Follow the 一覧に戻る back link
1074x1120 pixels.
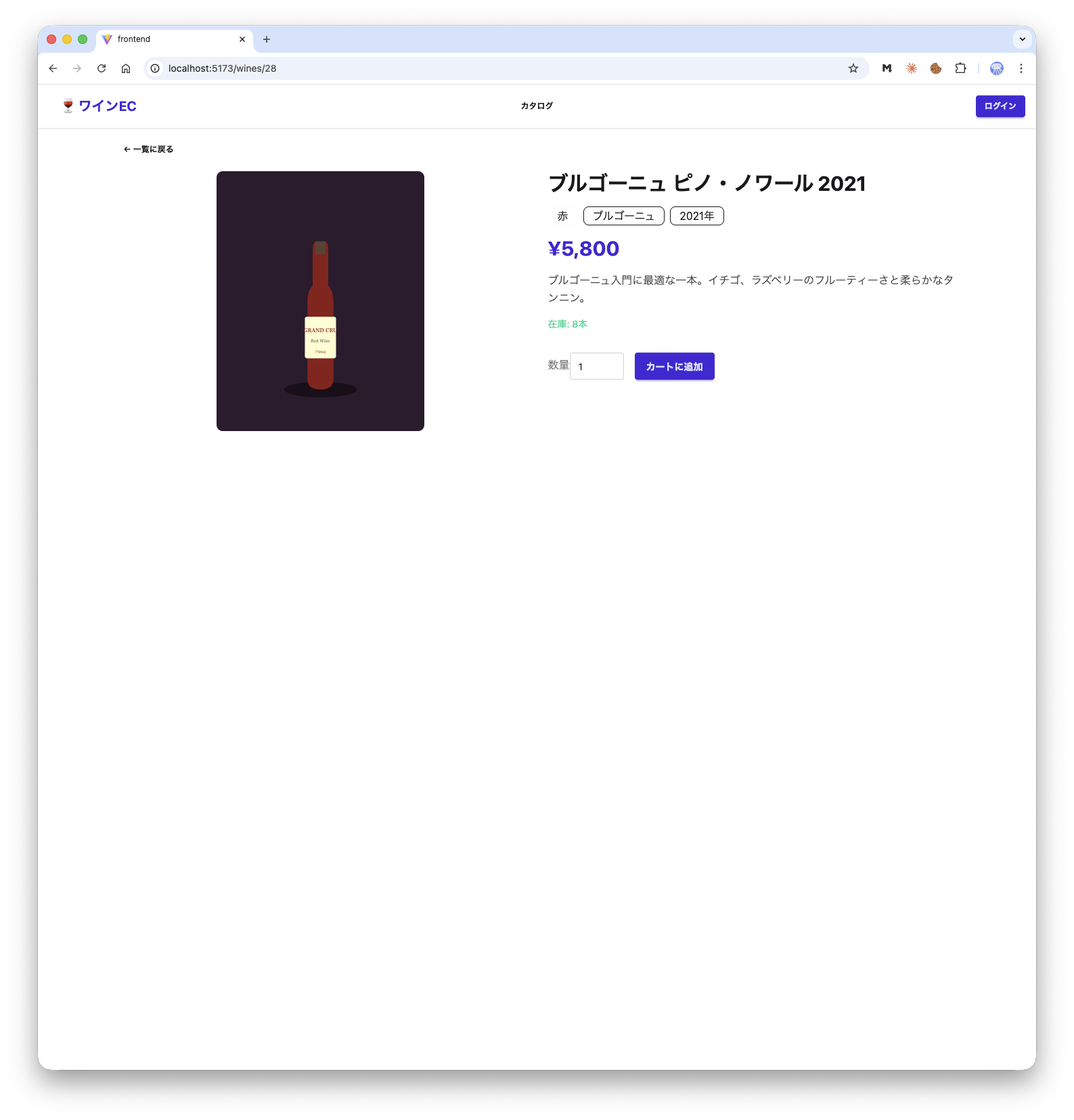149,150
